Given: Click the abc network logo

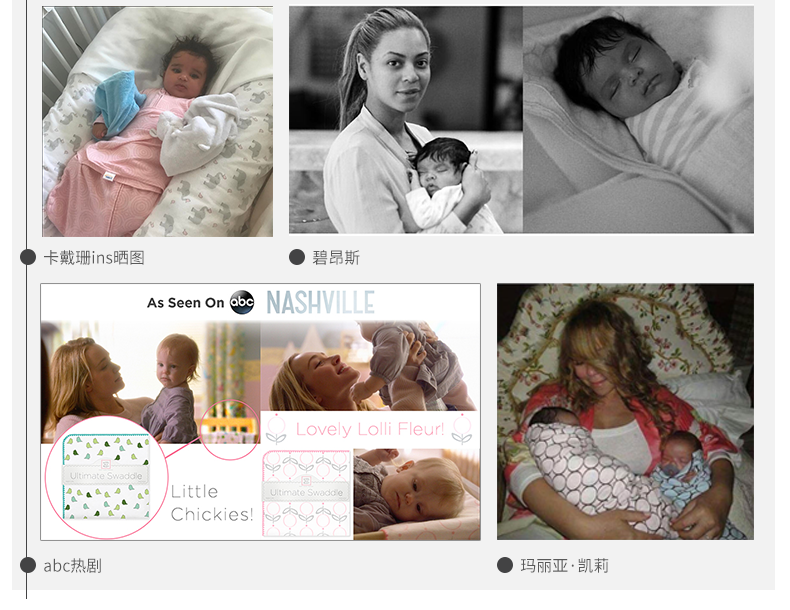Looking at the screenshot, I should tap(242, 302).
